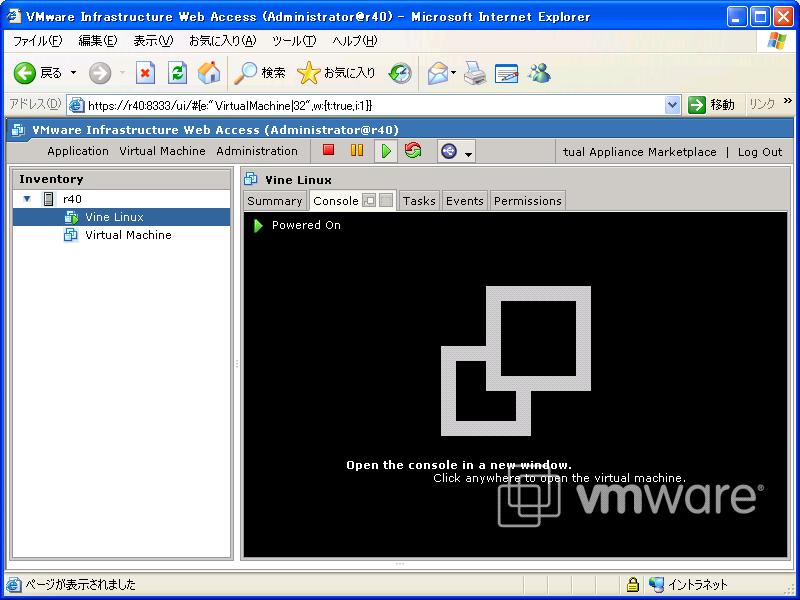Click the IE Mail envelope icon
The height and width of the screenshot is (600, 800).
click(x=437, y=73)
